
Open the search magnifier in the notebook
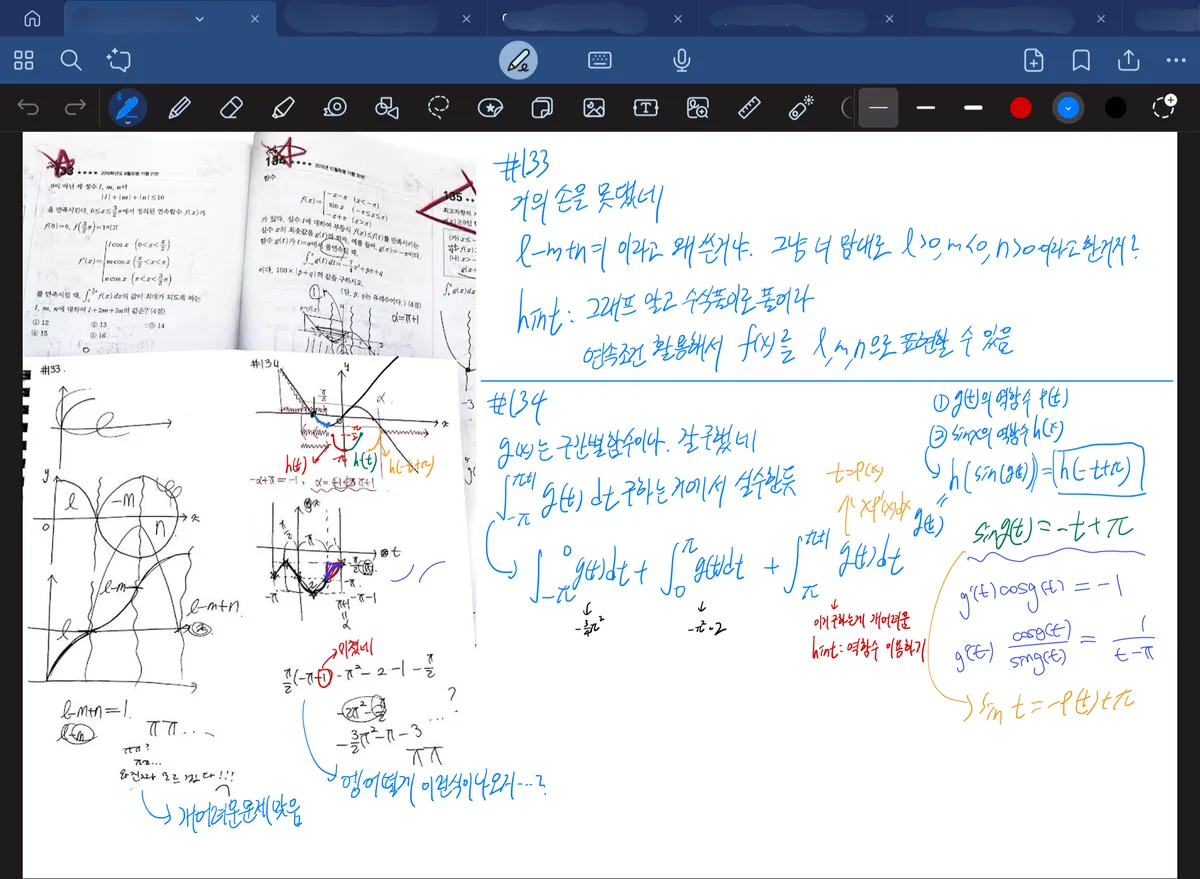71,60
